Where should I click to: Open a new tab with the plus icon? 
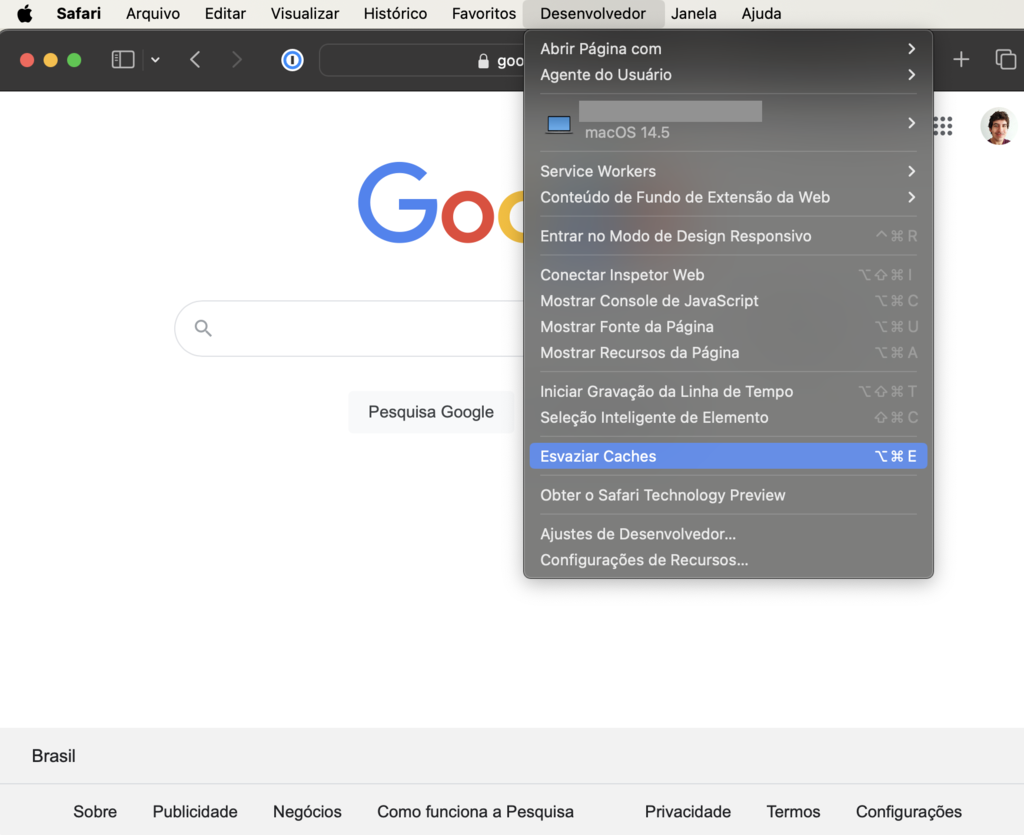point(960,59)
